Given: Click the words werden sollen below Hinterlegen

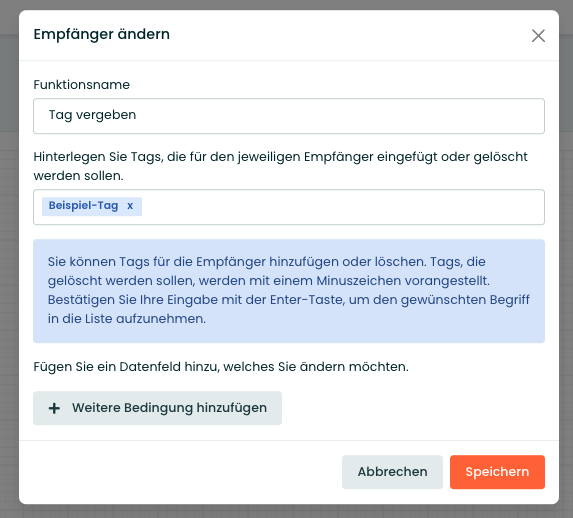Looking at the screenshot, I should tap(78, 176).
